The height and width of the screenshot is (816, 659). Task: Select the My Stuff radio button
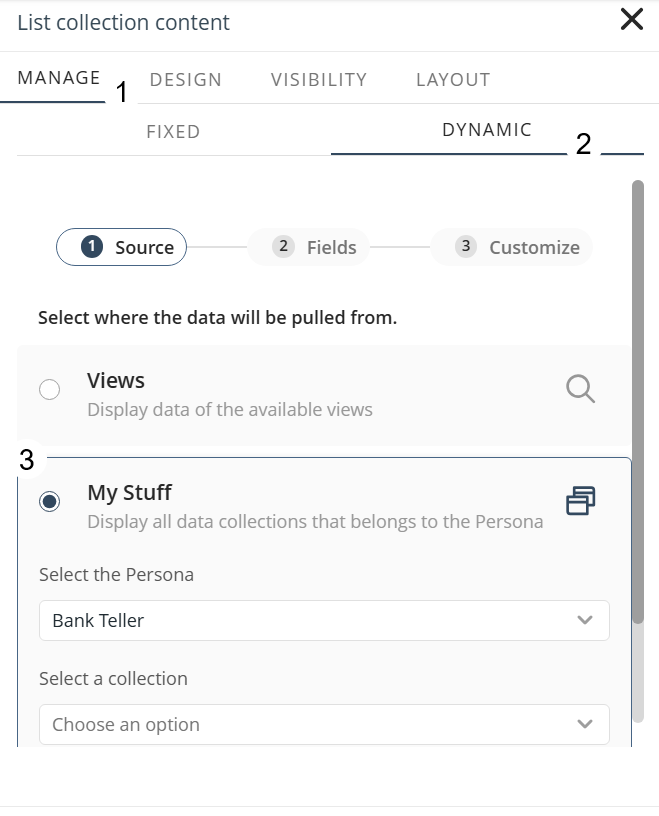click(x=50, y=503)
